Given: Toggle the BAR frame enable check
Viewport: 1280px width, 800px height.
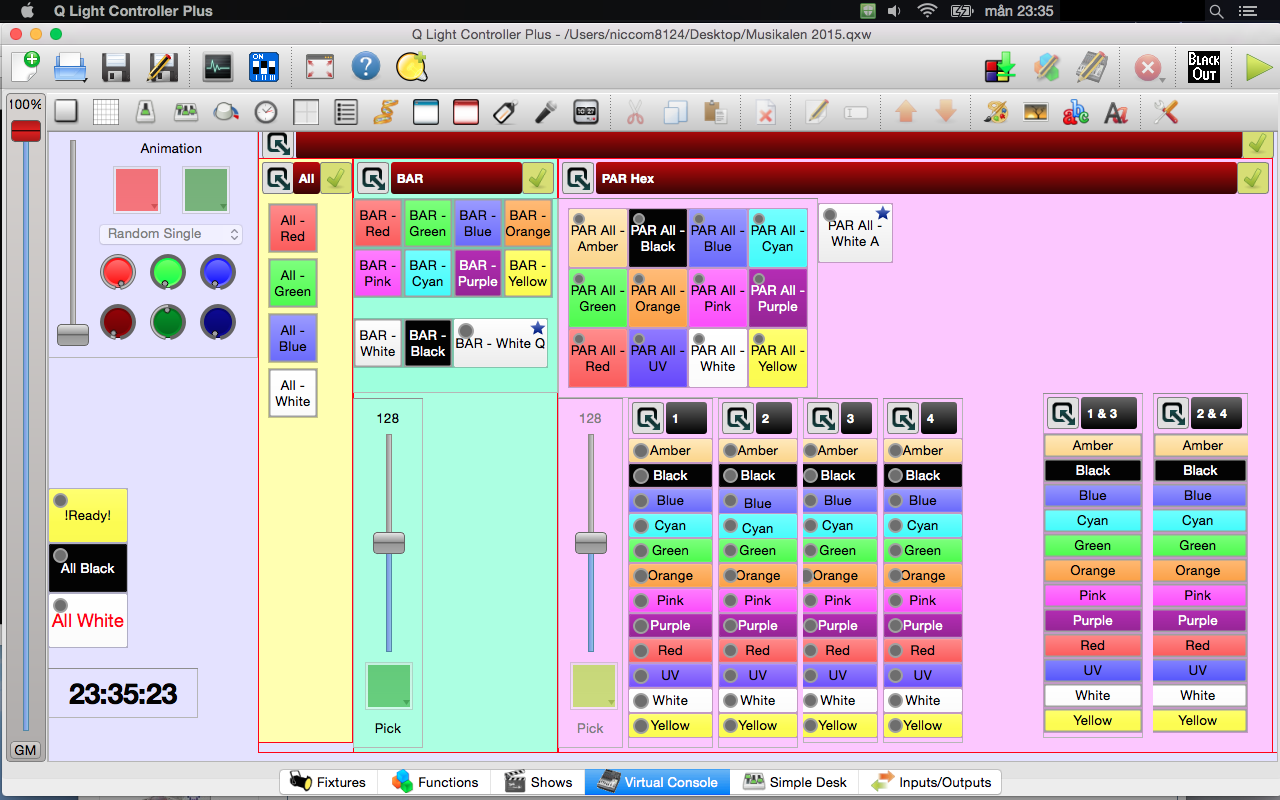Looking at the screenshot, I should (538, 178).
